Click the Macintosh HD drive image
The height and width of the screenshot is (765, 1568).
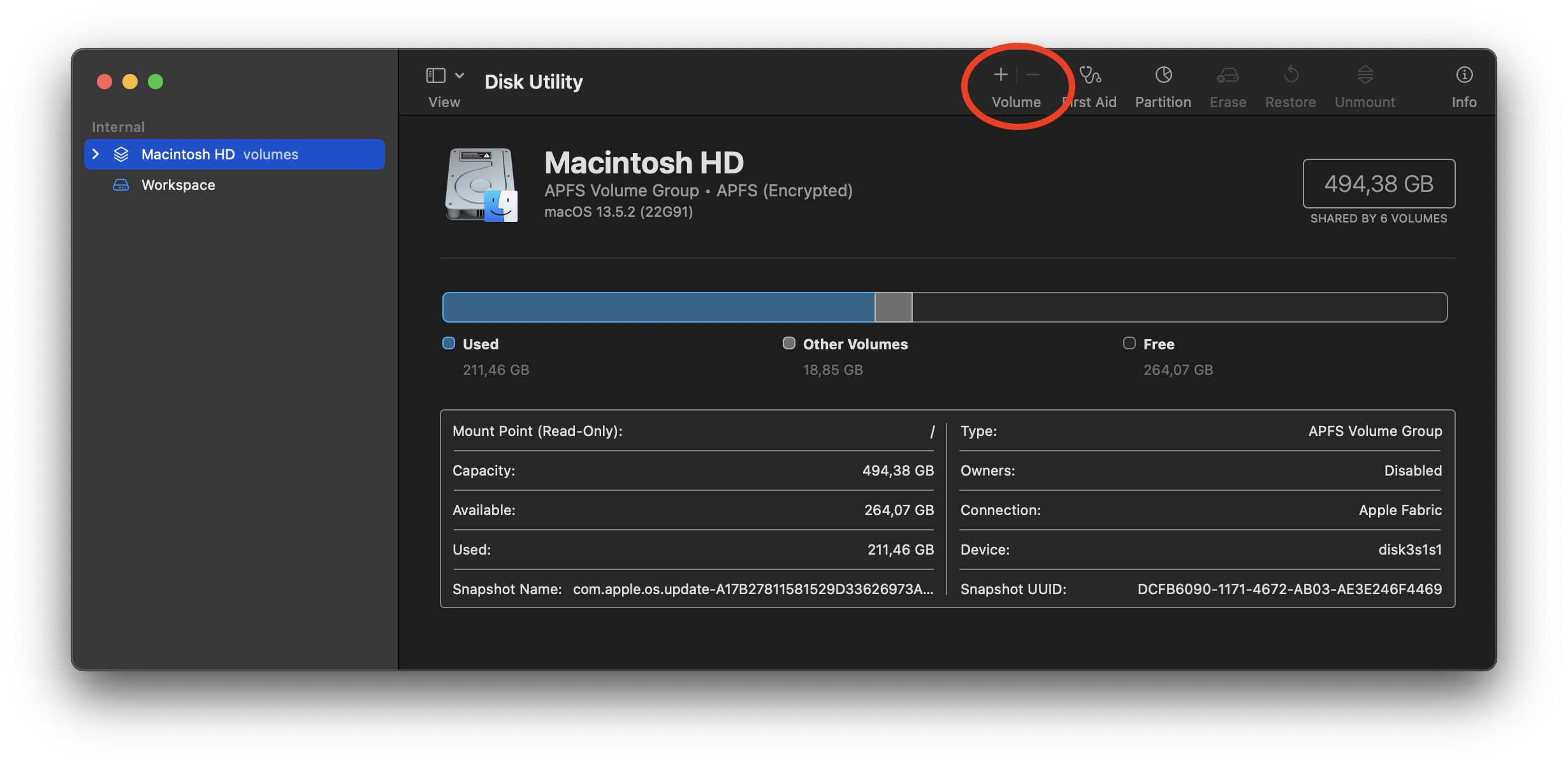tap(481, 185)
